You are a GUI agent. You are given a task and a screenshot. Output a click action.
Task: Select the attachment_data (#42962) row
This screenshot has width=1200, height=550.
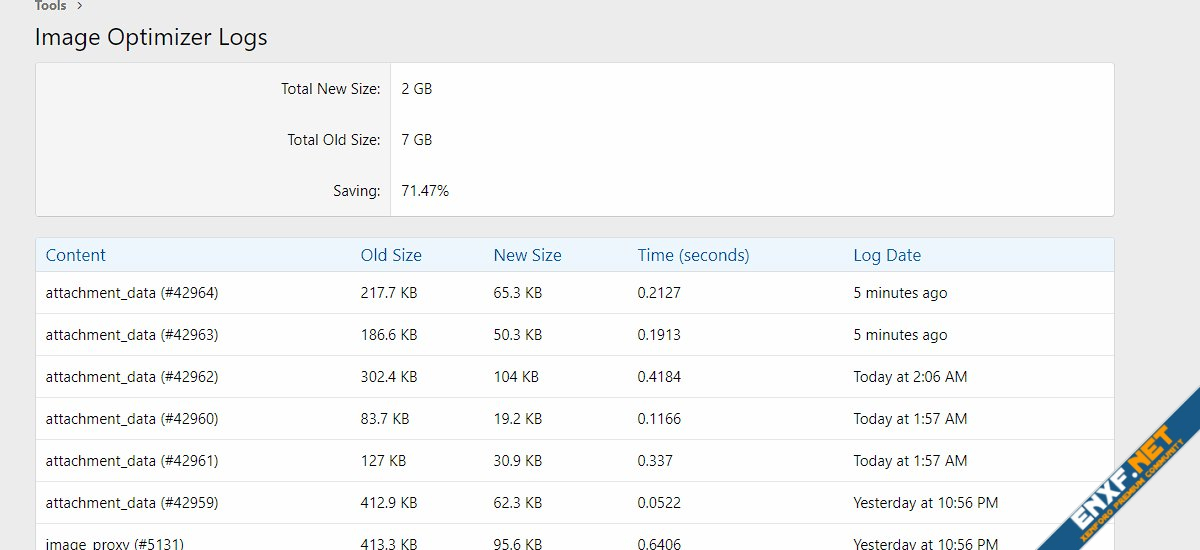click(132, 377)
